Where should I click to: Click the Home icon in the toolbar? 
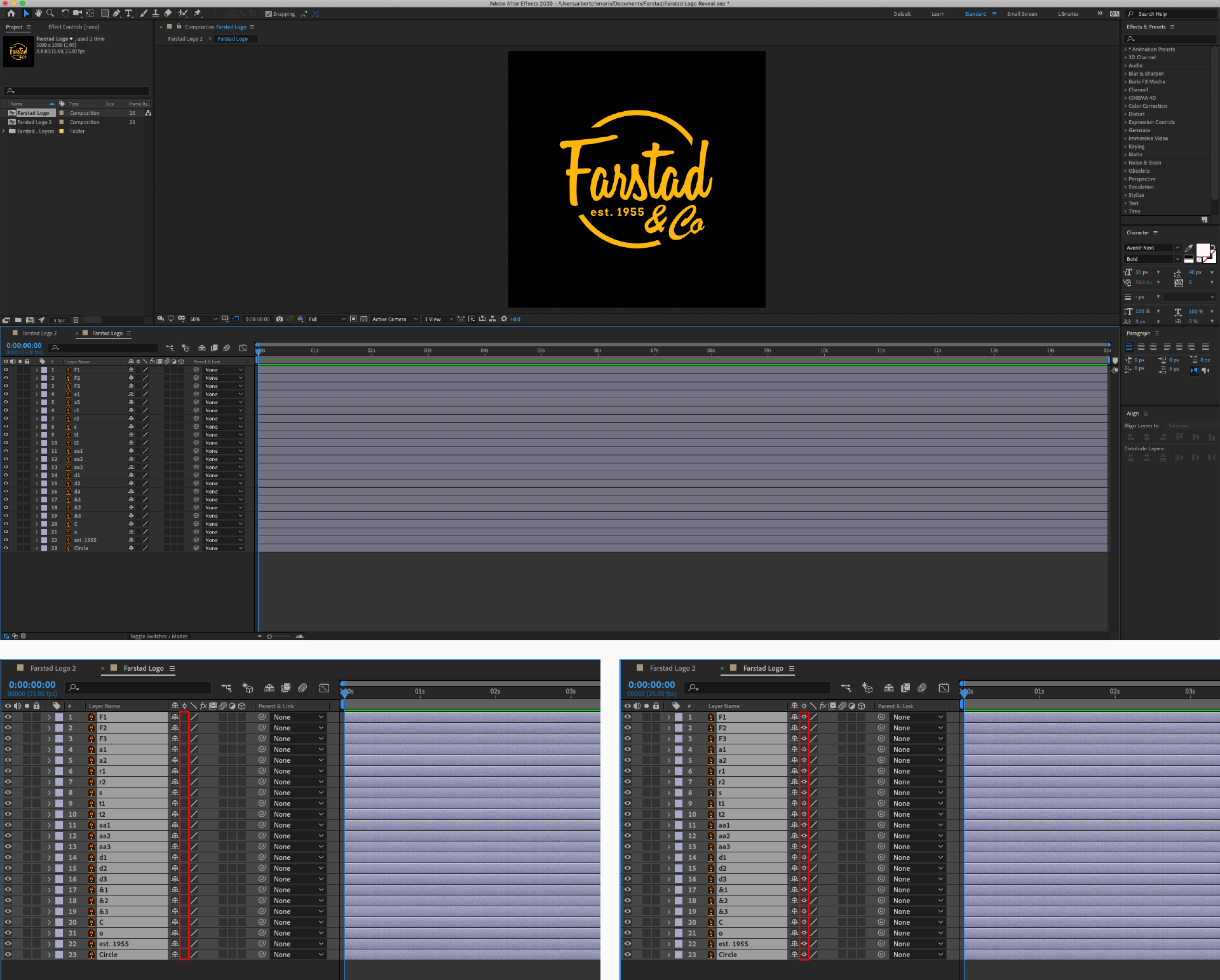pyautogui.click(x=11, y=13)
